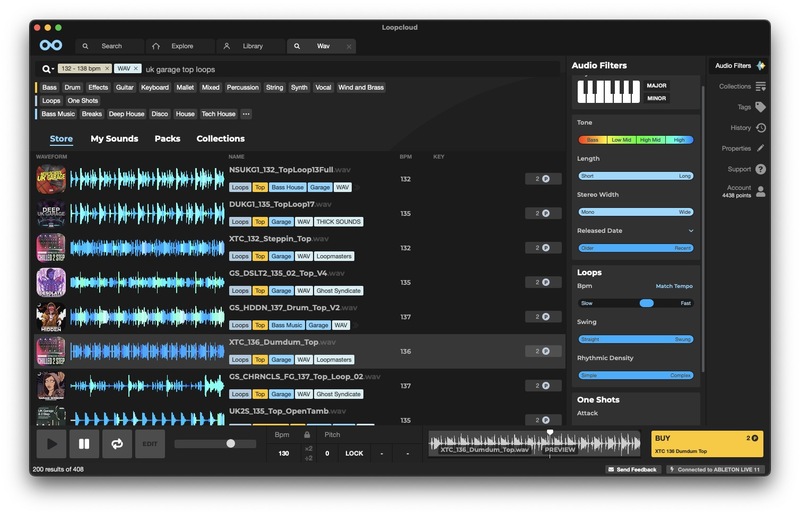Open the Collections sidebar icon

pyautogui.click(x=761, y=86)
